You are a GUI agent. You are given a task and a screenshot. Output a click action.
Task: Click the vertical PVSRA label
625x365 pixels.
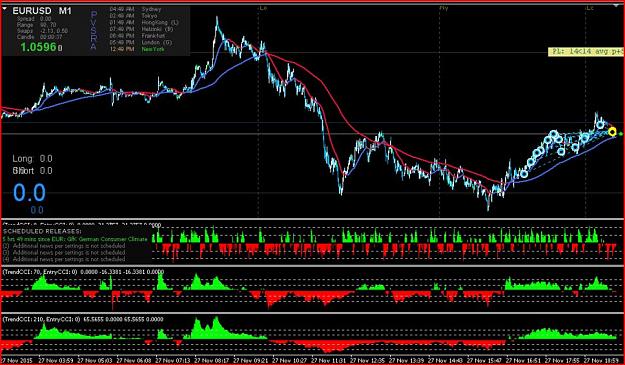pyautogui.click(x=94, y=30)
